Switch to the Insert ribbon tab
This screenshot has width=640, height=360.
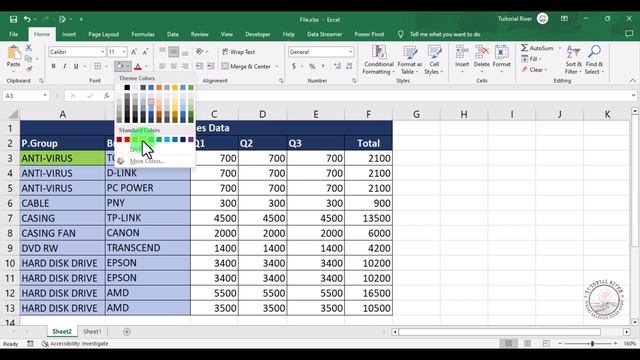69,34
